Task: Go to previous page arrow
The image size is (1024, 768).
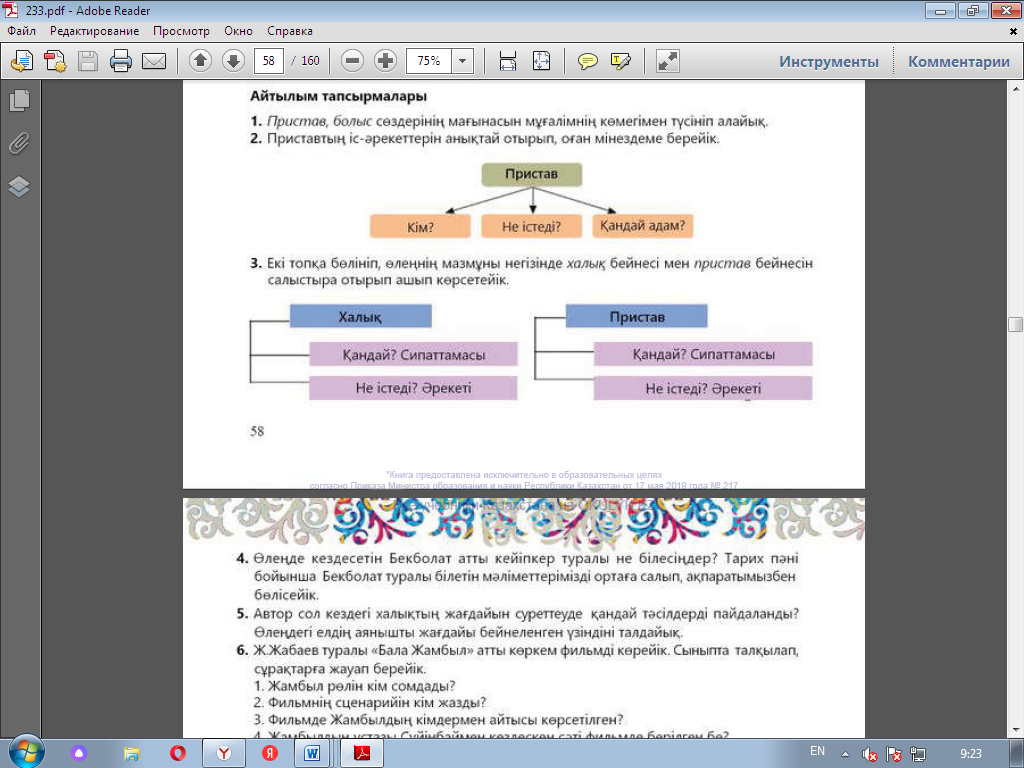Action: tap(200, 61)
